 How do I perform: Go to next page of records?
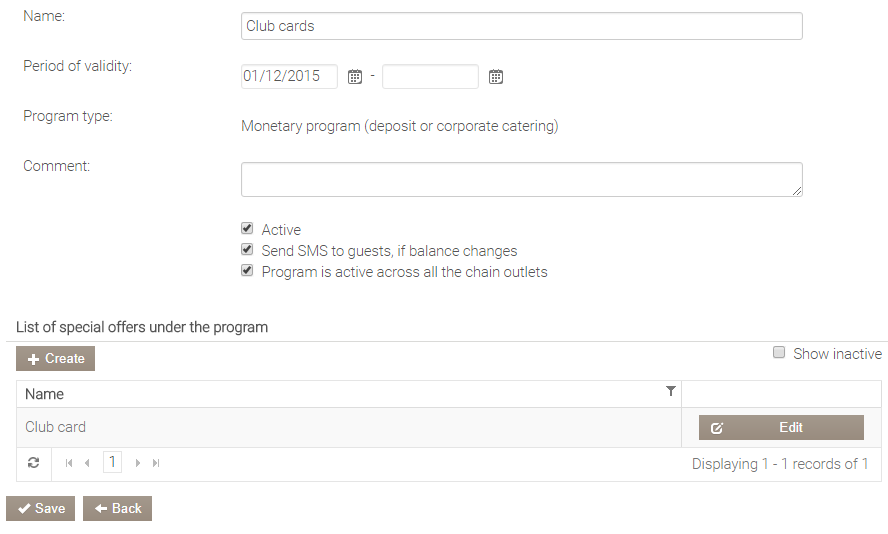coord(138,463)
